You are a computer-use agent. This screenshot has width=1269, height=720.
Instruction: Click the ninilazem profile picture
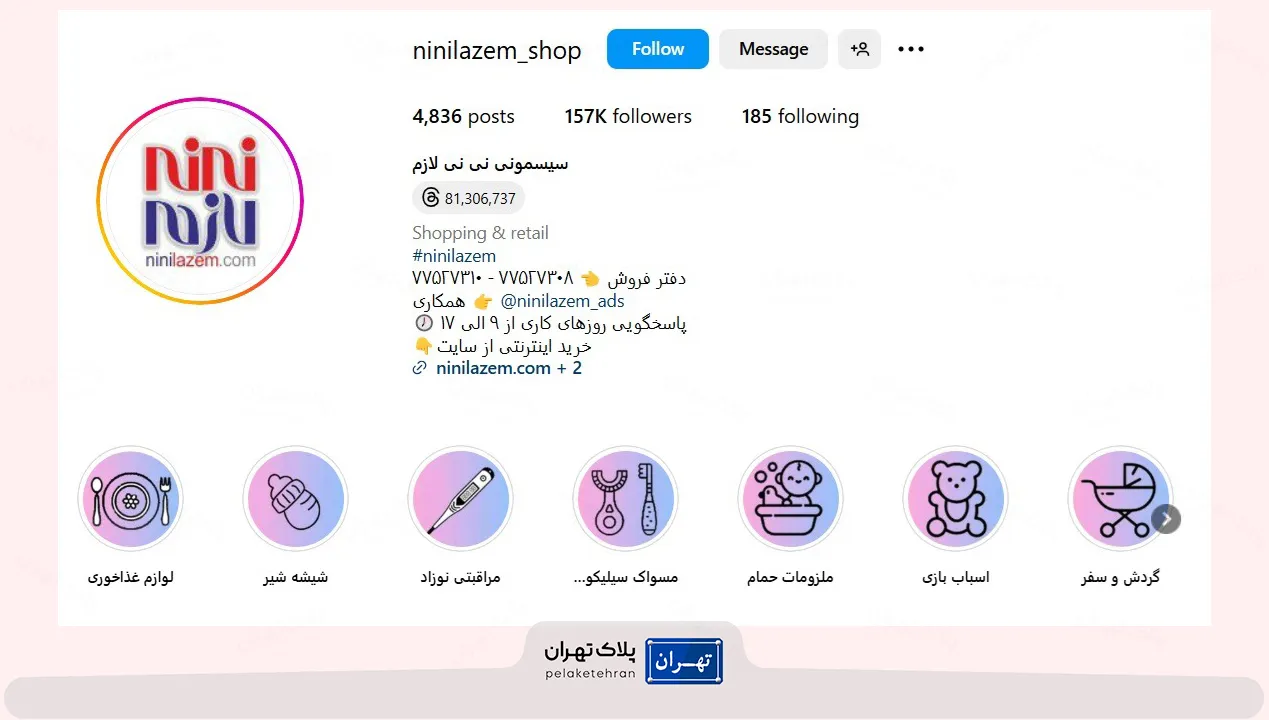(200, 200)
